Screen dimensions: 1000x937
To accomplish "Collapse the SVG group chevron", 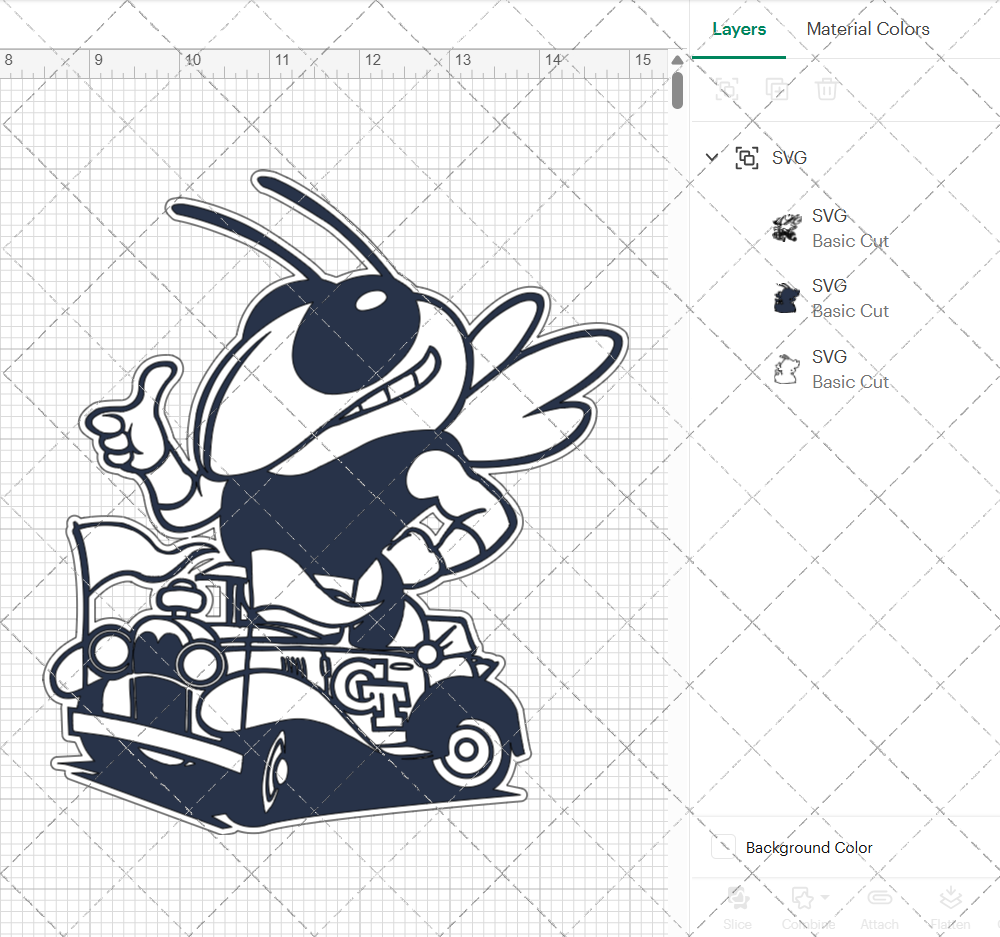I will [x=712, y=157].
